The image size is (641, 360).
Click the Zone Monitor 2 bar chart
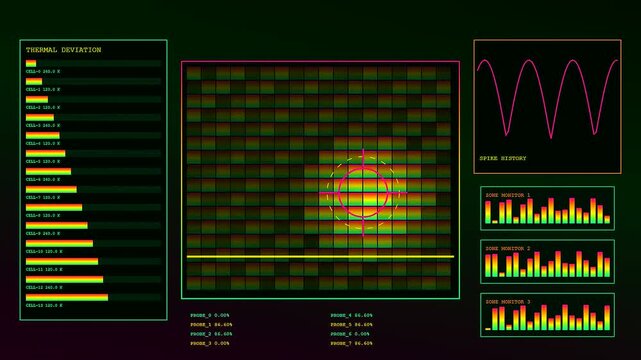point(547,264)
